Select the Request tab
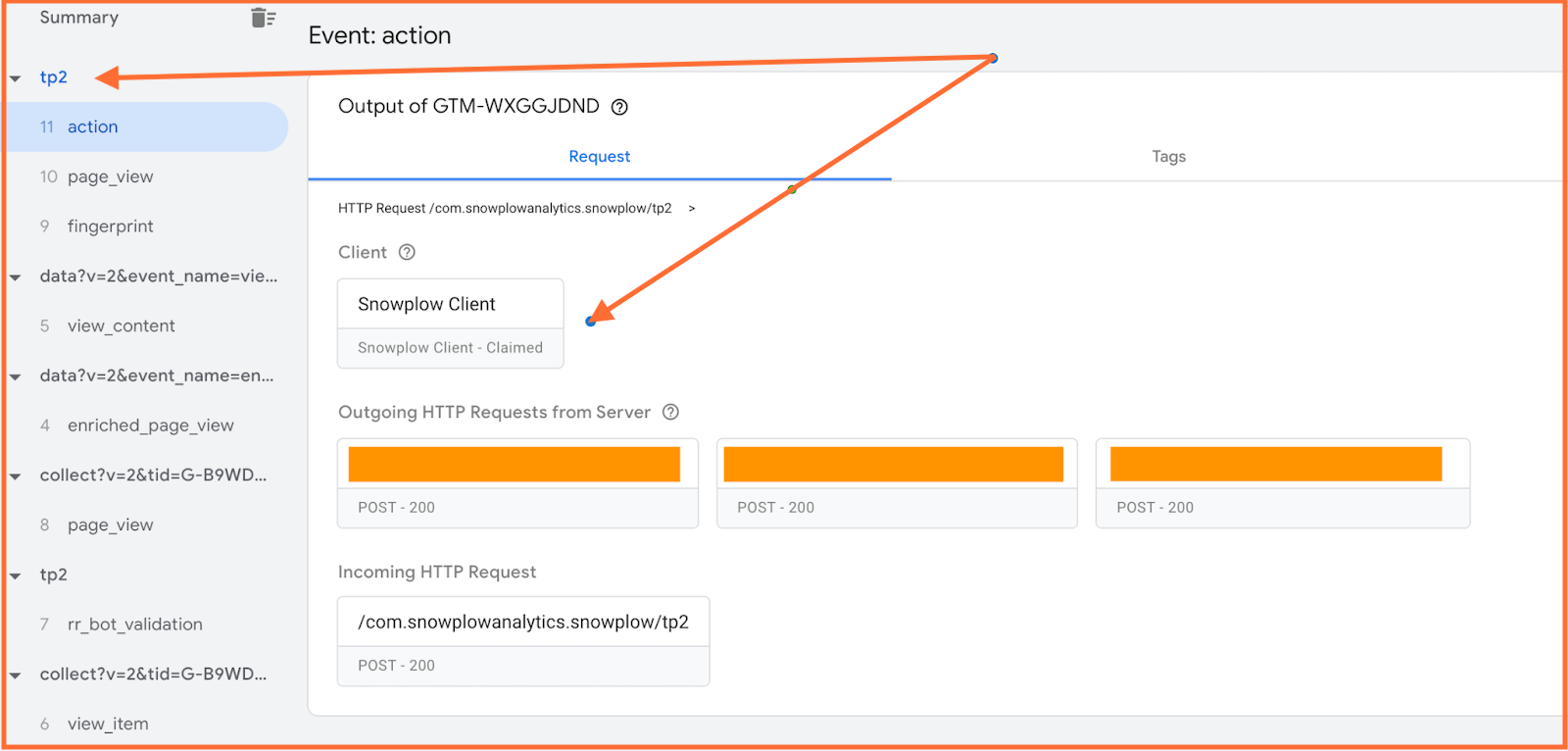Screen dimensions: 1568x751 (600, 156)
